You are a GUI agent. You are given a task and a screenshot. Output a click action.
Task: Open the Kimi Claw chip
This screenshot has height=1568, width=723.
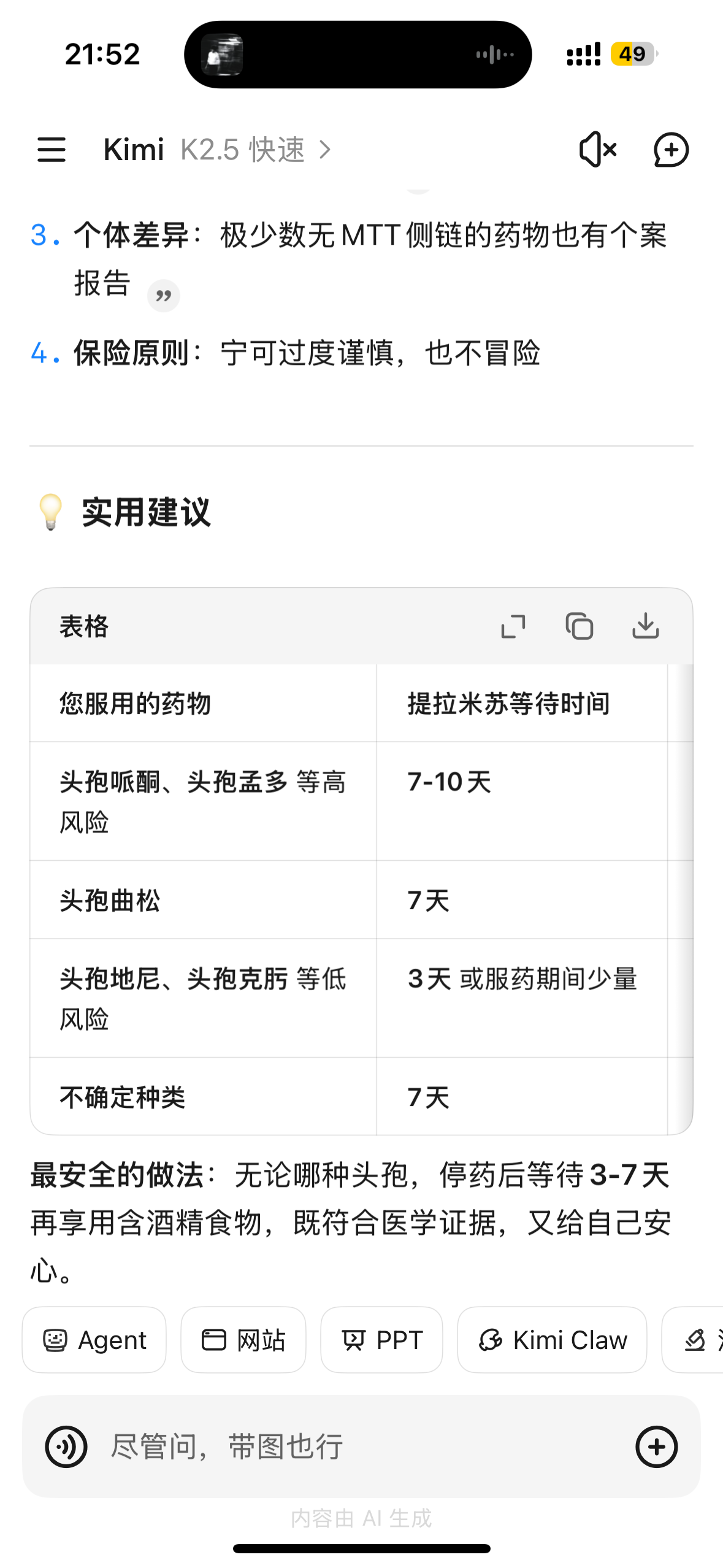552,1340
